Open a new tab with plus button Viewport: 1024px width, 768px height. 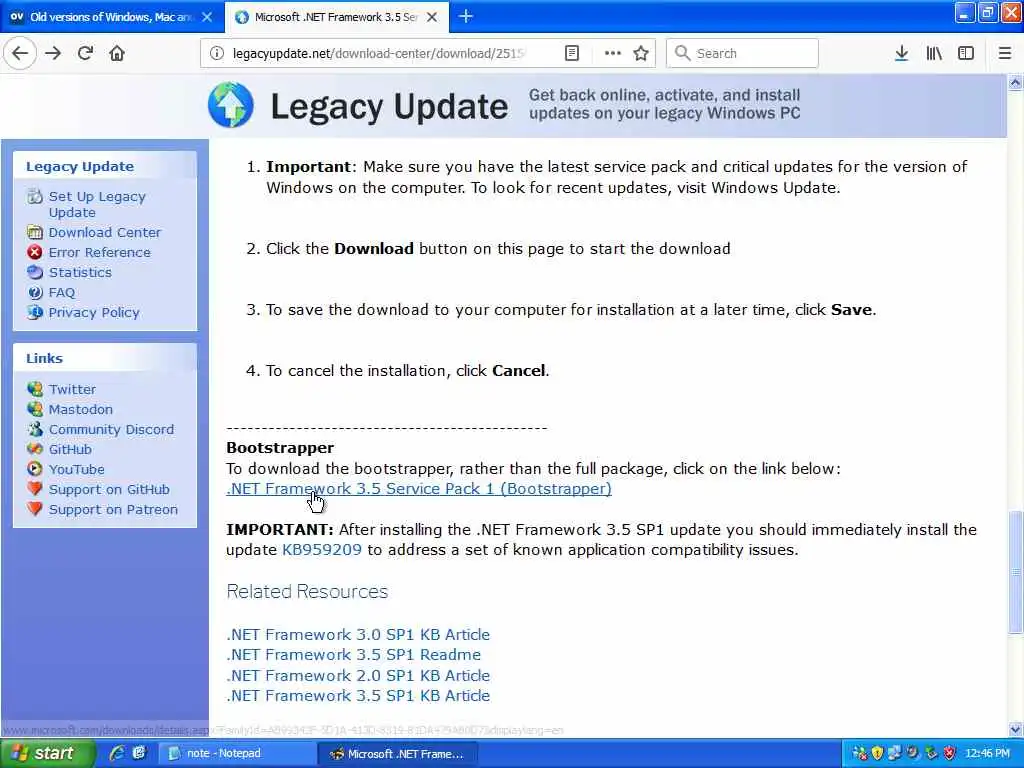coord(466,16)
